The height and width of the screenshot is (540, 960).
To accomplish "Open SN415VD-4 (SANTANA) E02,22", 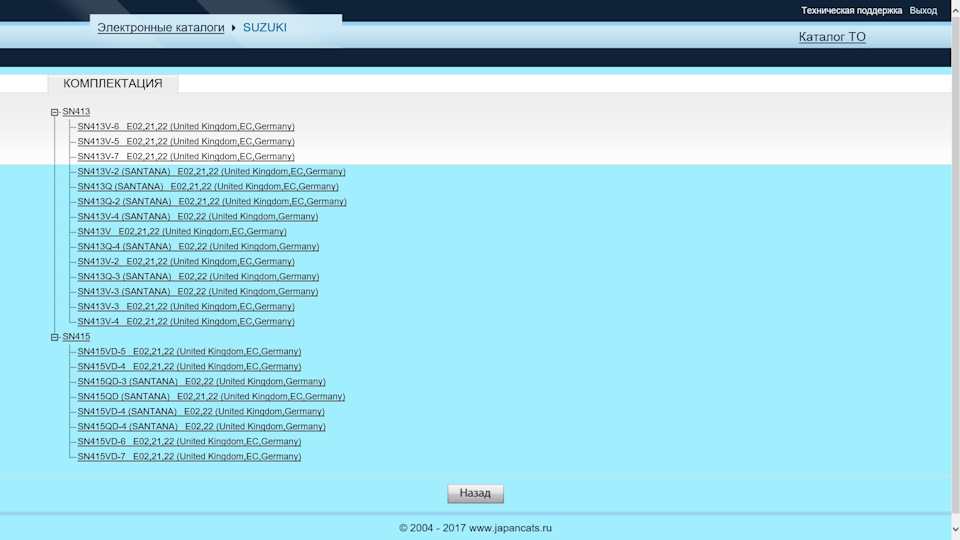I will click(201, 411).
